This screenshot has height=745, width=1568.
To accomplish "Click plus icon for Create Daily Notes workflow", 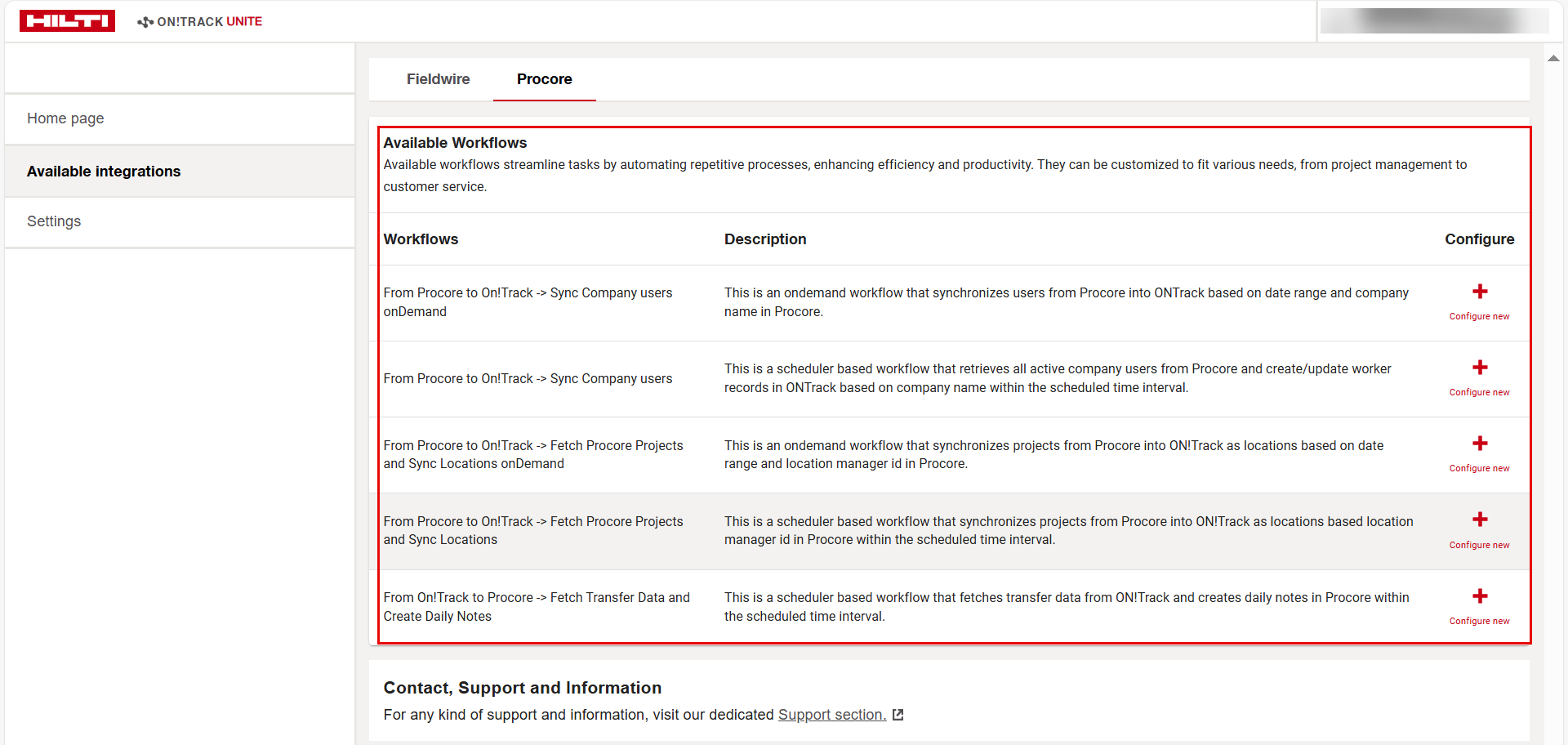I will click(x=1480, y=596).
